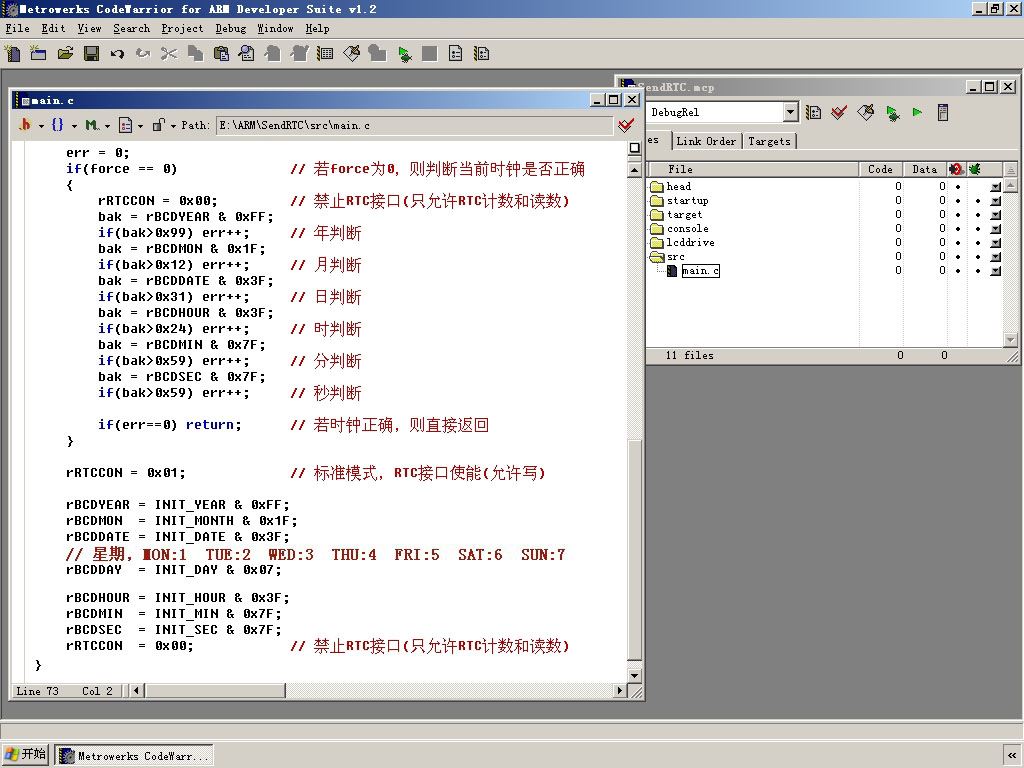Click the Make (build) icon in project window
The image size is (1024, 768).
866,113
